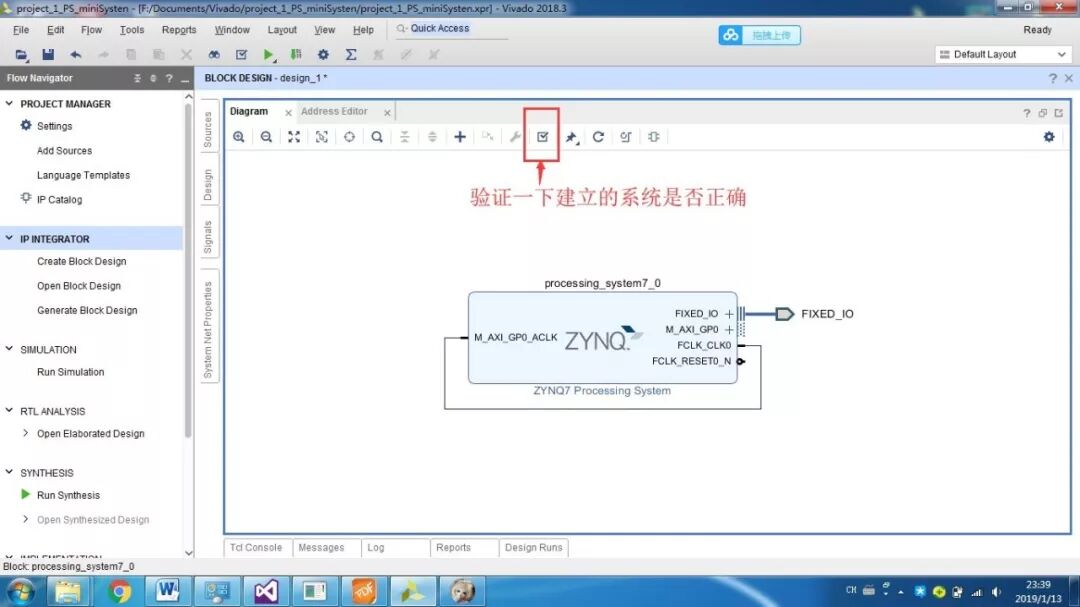Collapse the IP INTEGRATOR section
The width and height of the screenshot is (1080, 607).
[x=9, y=238]
